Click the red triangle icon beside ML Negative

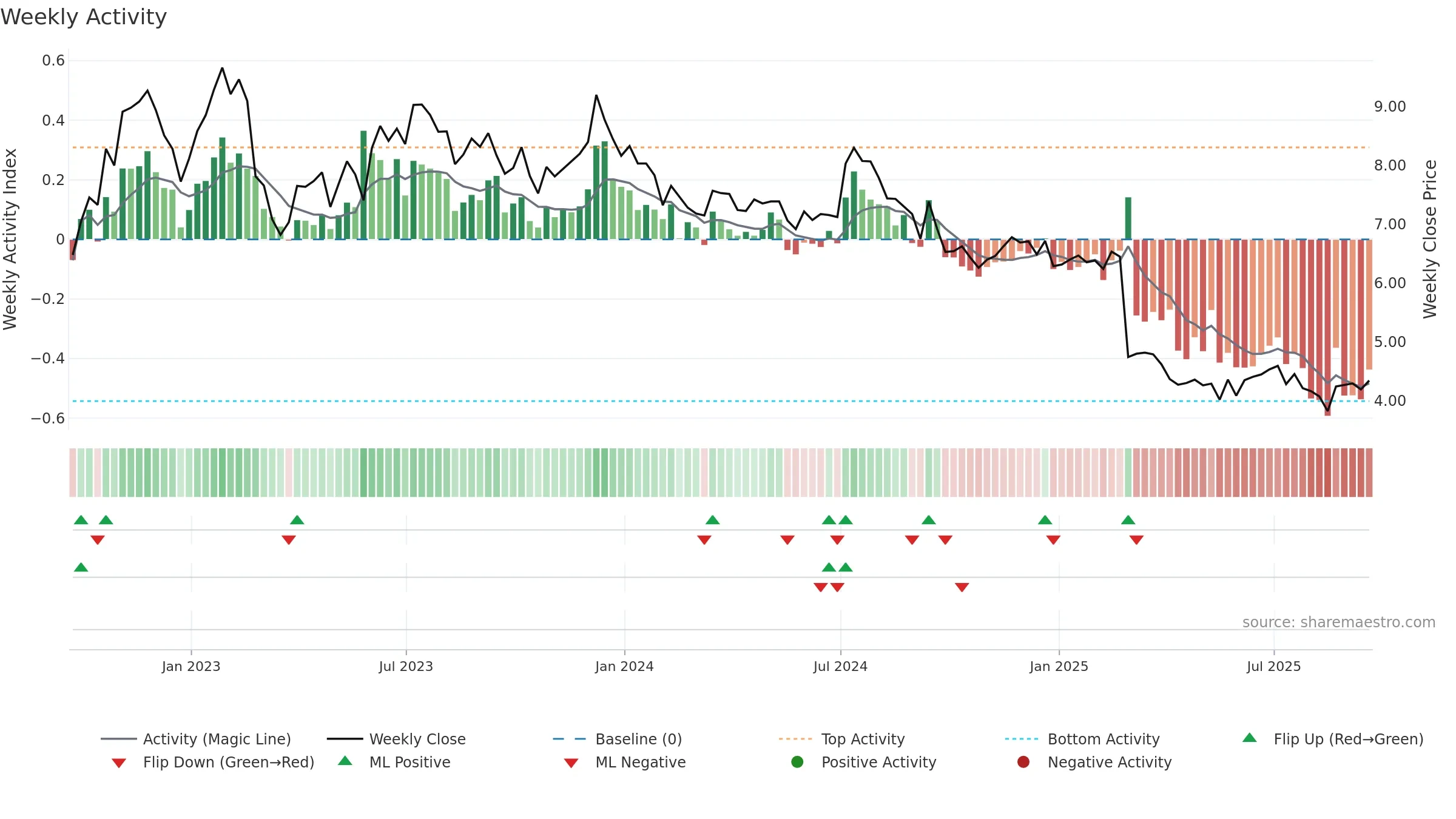(x=571, y=763)
